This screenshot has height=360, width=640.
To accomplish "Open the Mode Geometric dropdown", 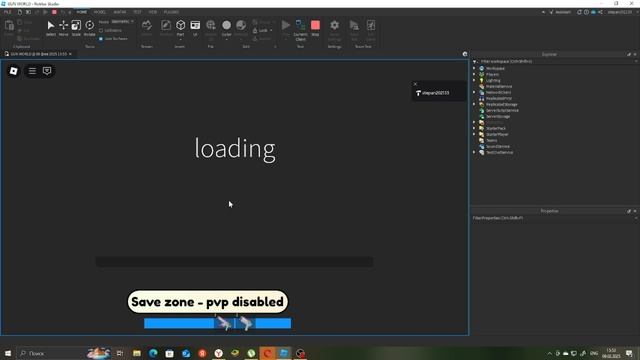I will [x=122, y=22].
